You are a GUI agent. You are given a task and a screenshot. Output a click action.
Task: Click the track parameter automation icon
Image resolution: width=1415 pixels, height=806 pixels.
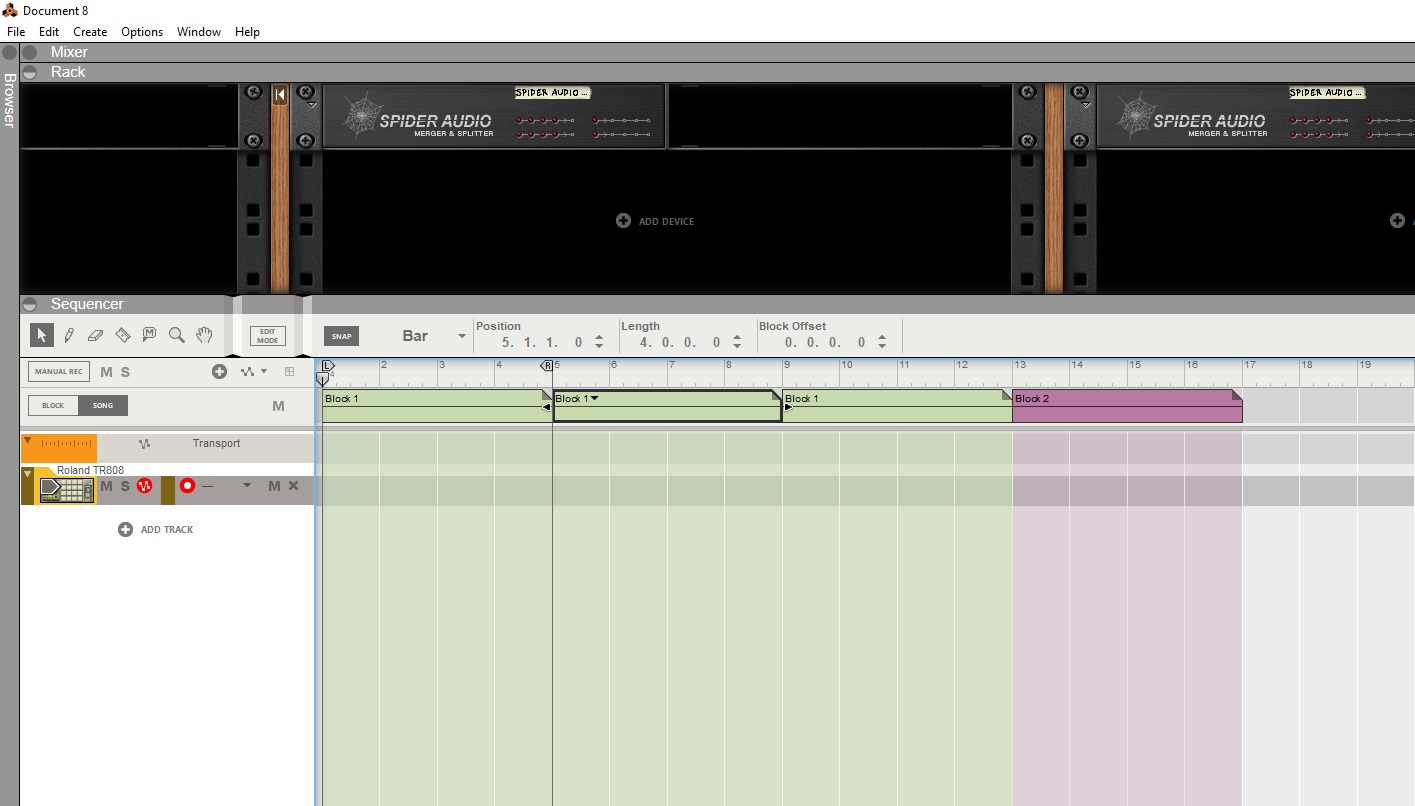[x=247, y=372]
